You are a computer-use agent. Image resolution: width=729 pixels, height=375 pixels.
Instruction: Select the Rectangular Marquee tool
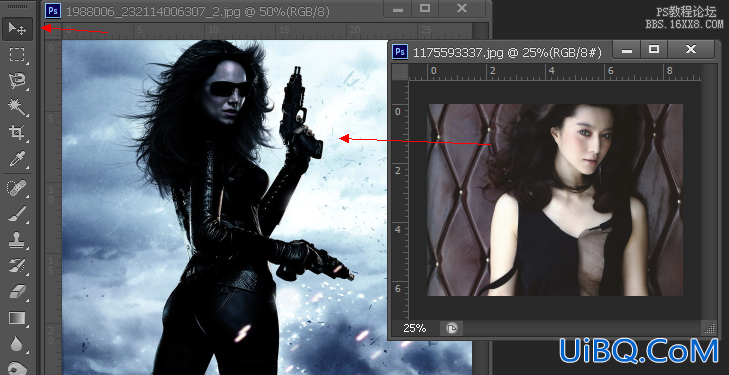(17, 55)
